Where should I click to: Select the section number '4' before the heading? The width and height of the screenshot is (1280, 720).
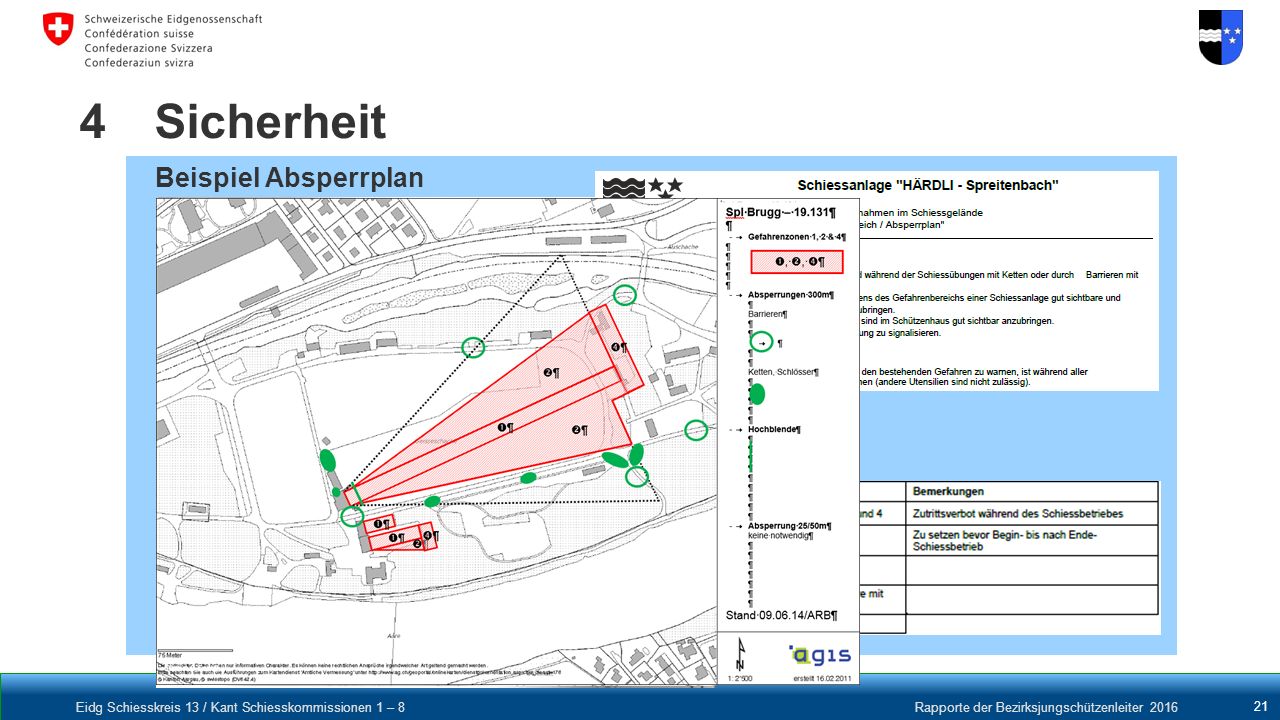click(x=93, y=122)
